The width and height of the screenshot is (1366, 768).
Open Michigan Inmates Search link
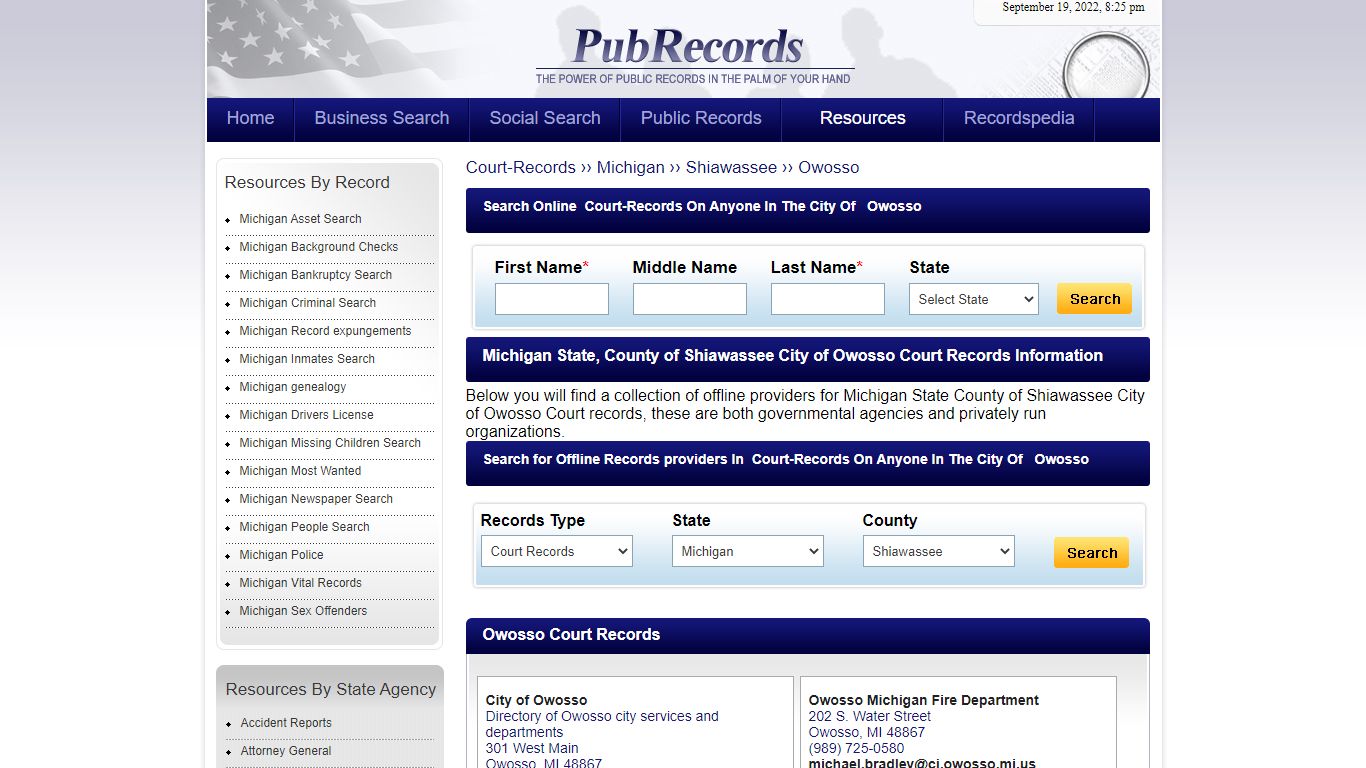tap(307, 359)
